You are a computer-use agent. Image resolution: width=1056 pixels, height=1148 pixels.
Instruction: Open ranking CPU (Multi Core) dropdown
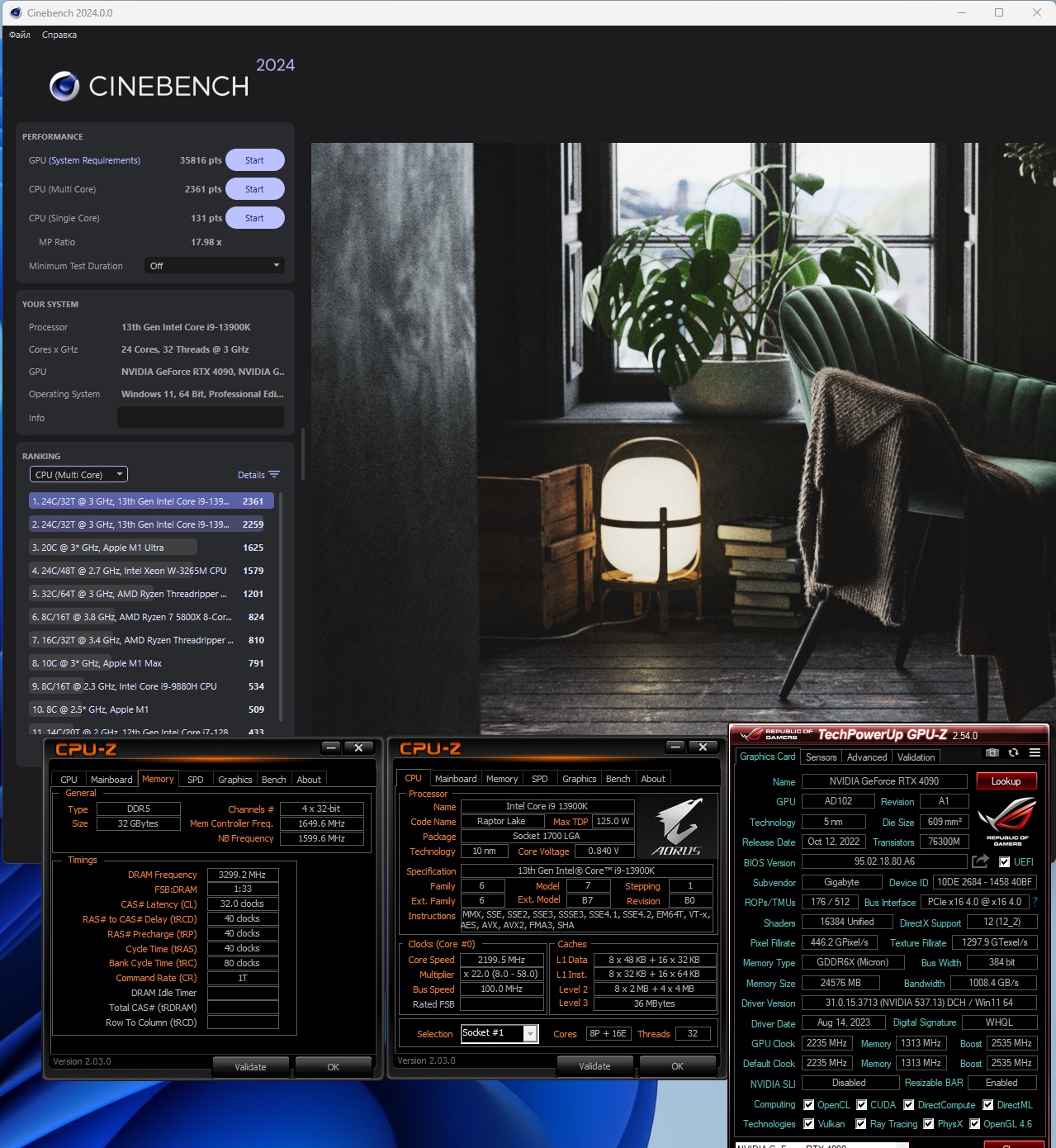[78, 475]
